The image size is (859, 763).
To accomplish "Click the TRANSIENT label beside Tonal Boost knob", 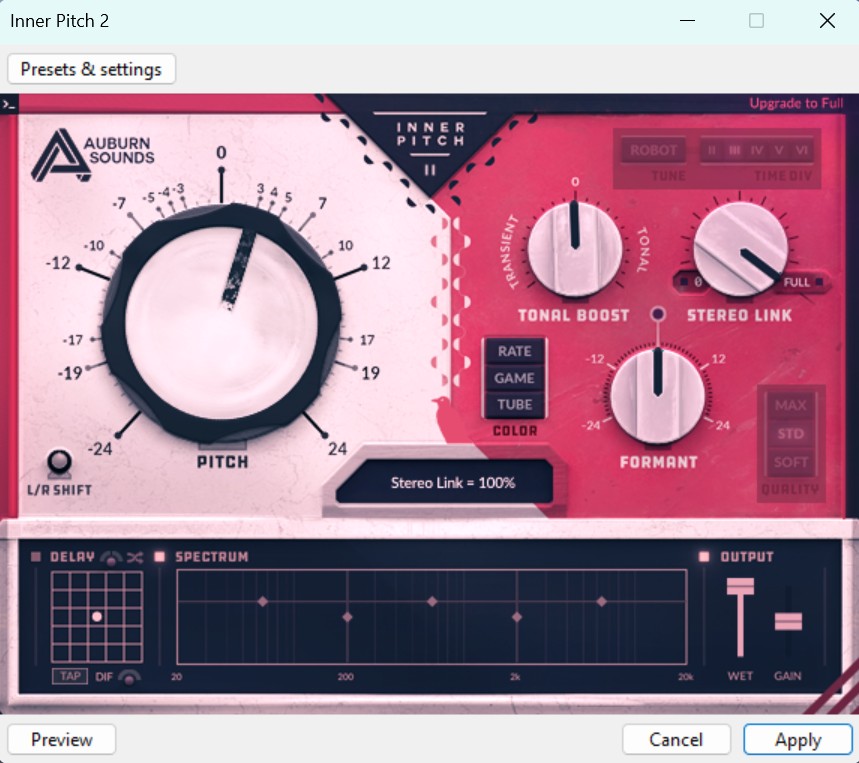I will (x=510, y=253).
